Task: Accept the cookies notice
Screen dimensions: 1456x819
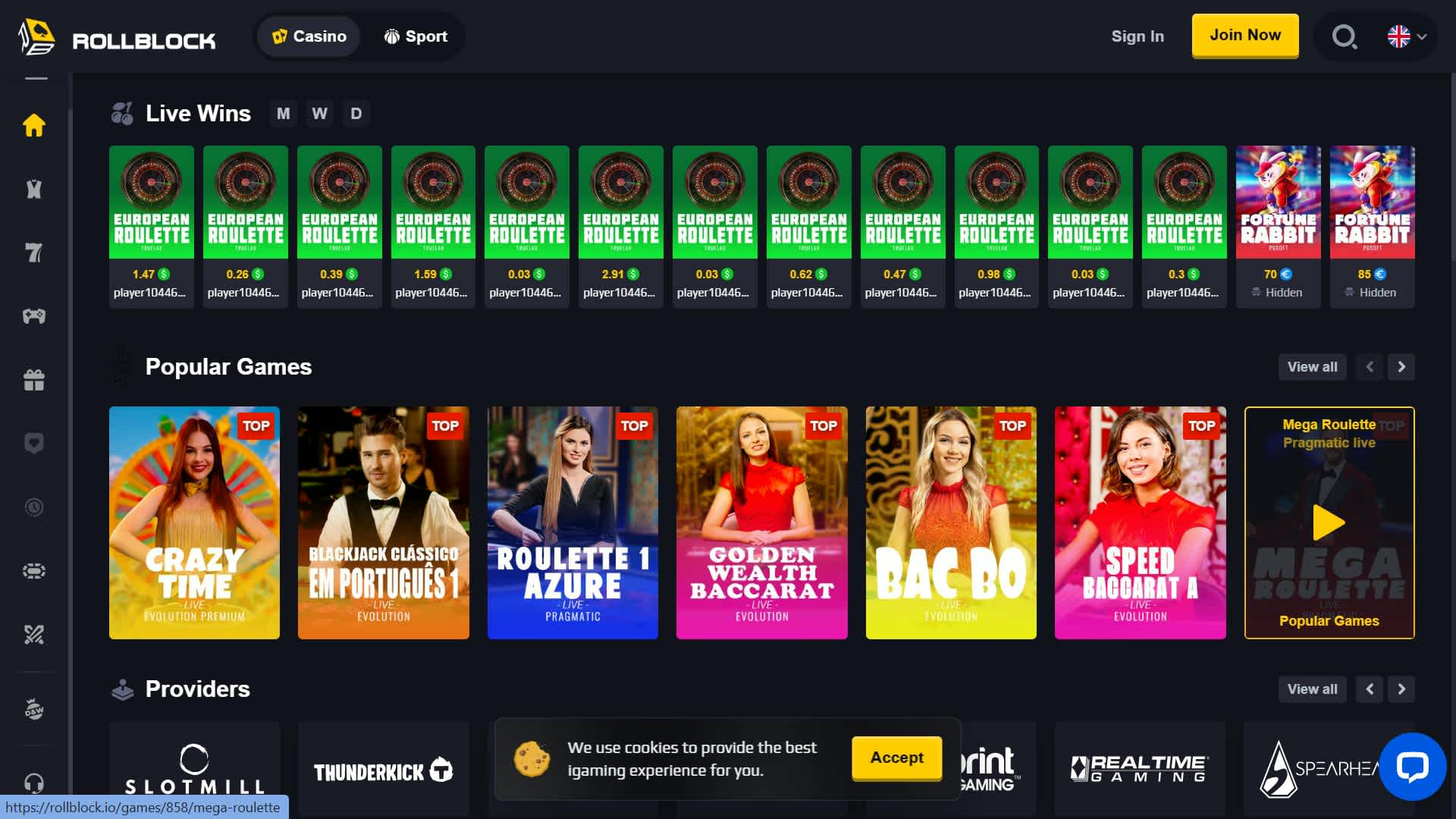Action: pos(896,758)
